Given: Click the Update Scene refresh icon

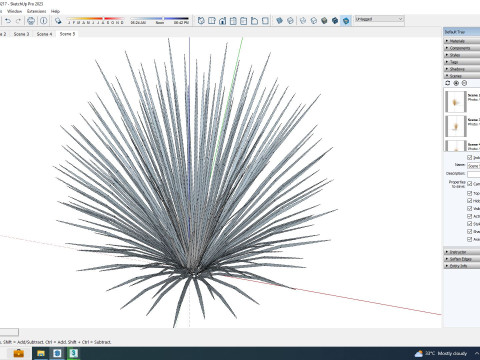Looking at the screenshot, I should (448, 83).
